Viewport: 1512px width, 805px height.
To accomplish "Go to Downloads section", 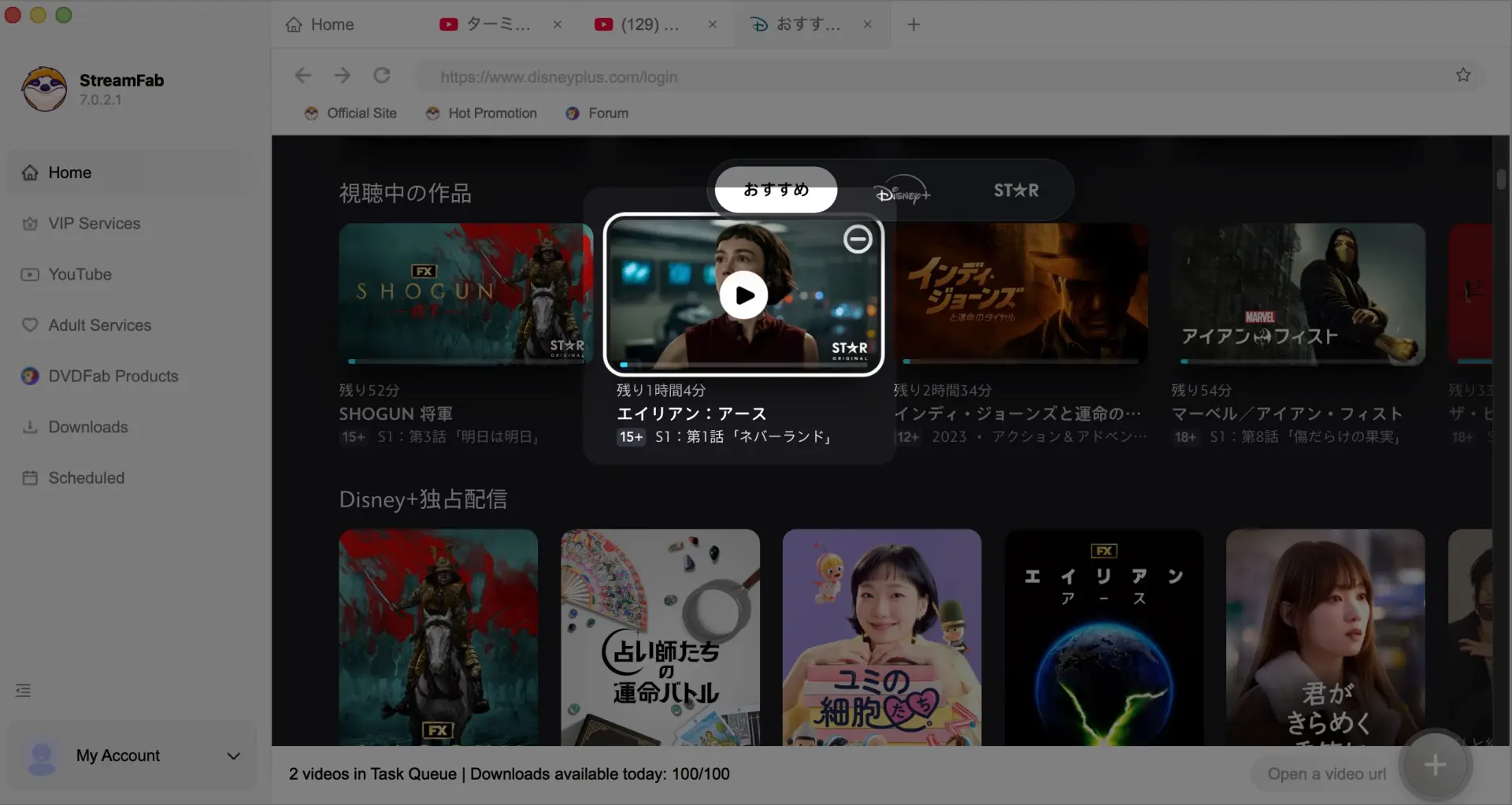I will pyautogui.click(x=132, y=427).
